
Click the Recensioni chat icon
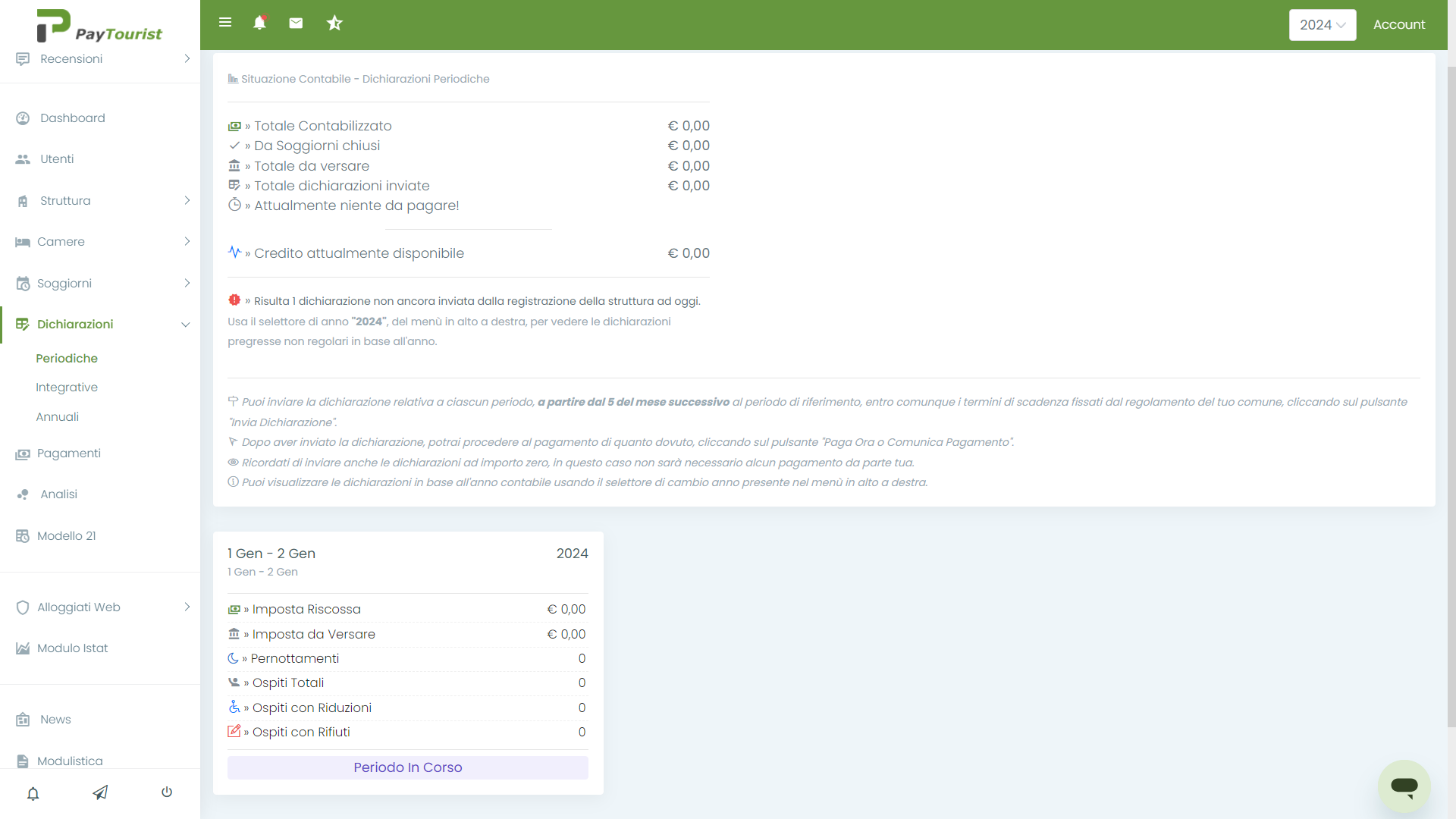(23, 59)
